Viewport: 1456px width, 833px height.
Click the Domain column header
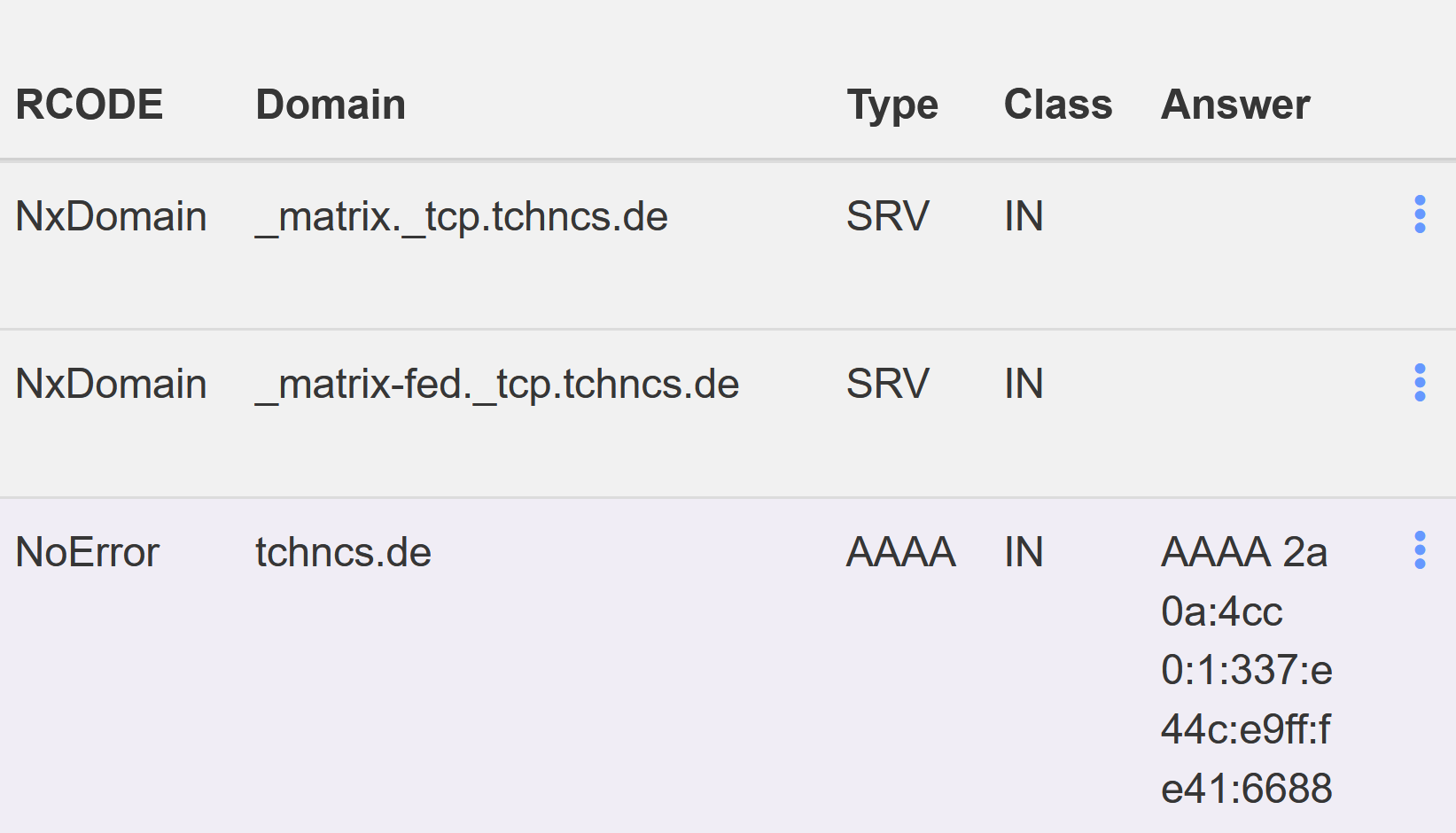click(331, 105)
